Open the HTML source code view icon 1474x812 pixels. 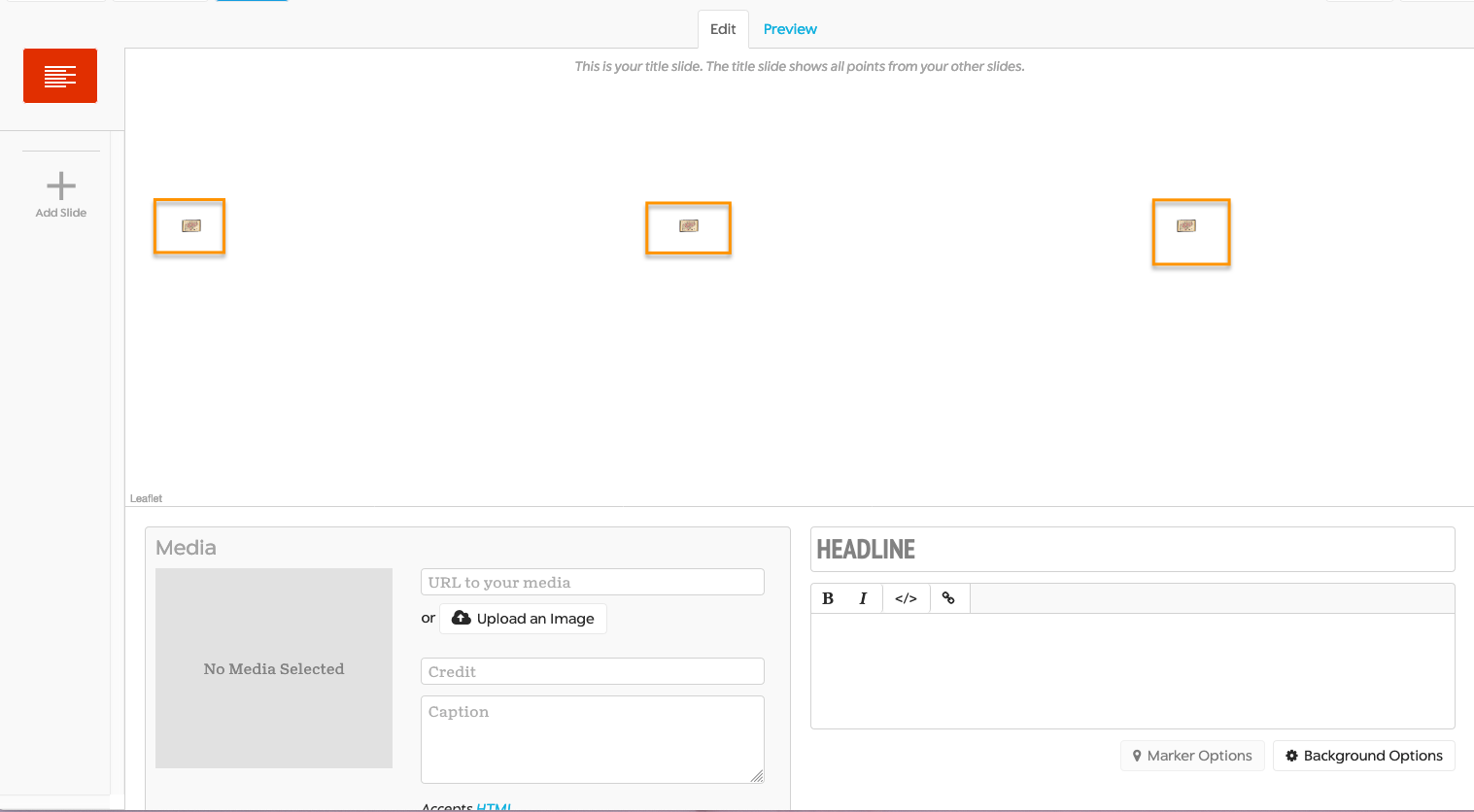click(906, 598)
